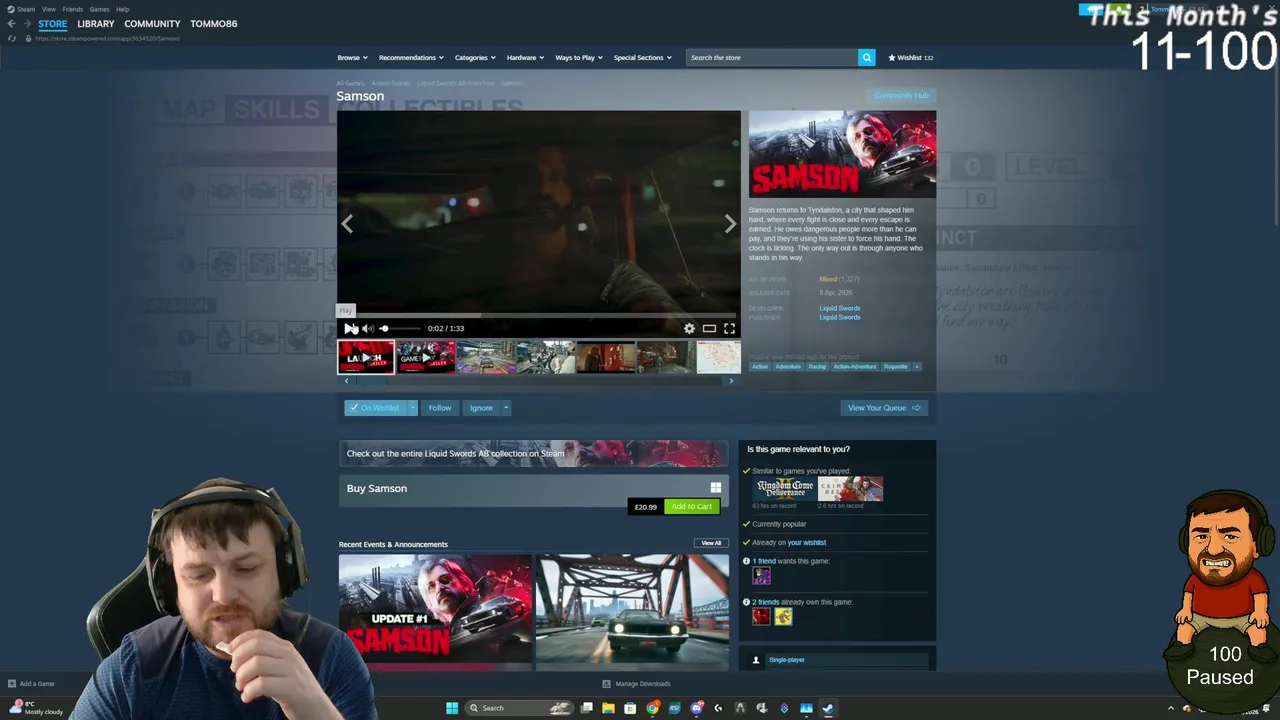Screen dimensions: 1280x720
Task: Open the Community Hub
Action: [901, 95]
